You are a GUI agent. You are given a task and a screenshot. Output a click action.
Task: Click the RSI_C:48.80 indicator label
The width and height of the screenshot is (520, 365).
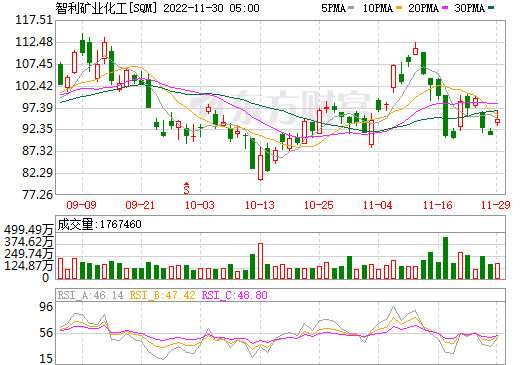tap(234, 295)
